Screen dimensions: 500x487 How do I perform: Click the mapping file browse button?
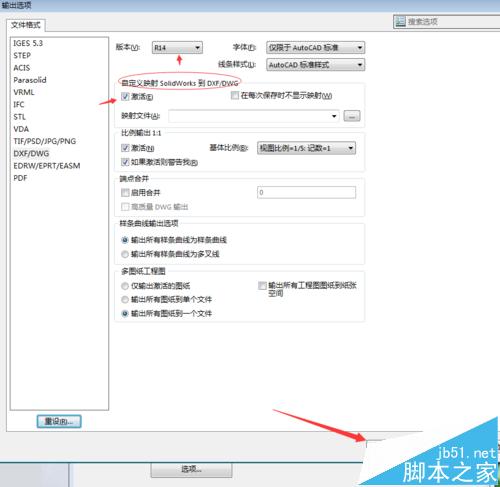click(352, 116)
